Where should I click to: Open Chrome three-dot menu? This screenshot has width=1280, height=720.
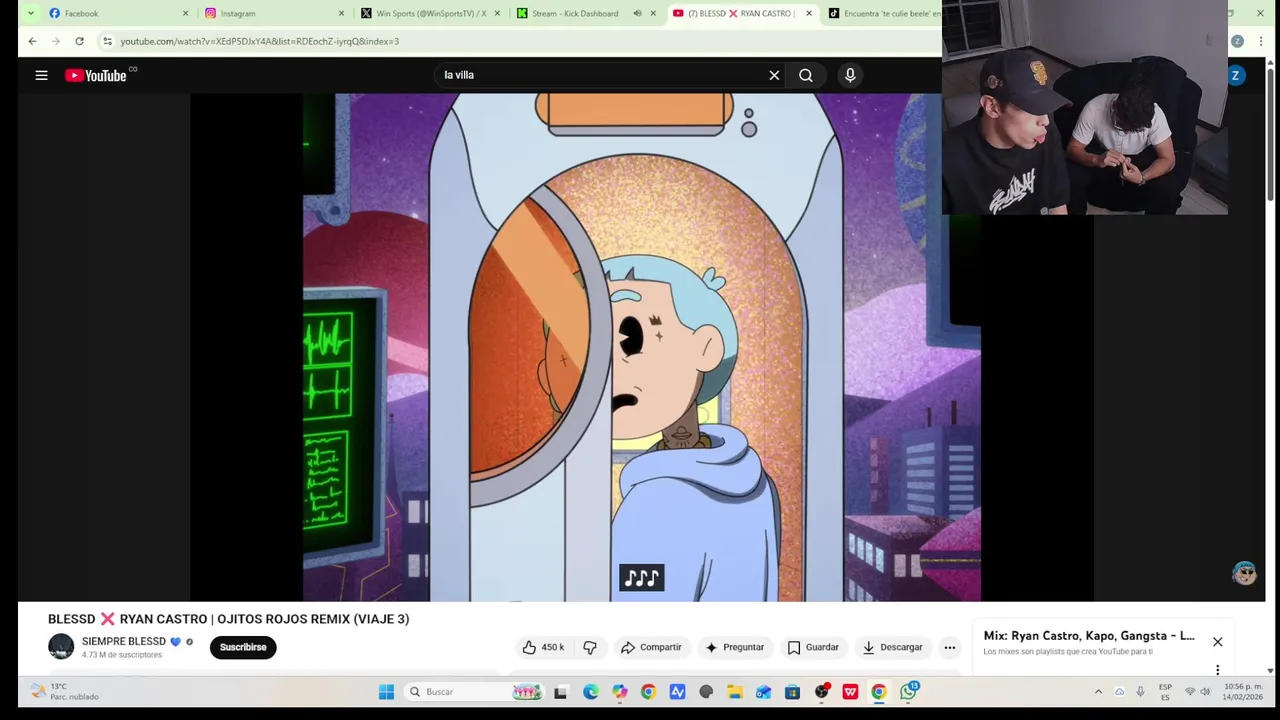click(1260, 41)
